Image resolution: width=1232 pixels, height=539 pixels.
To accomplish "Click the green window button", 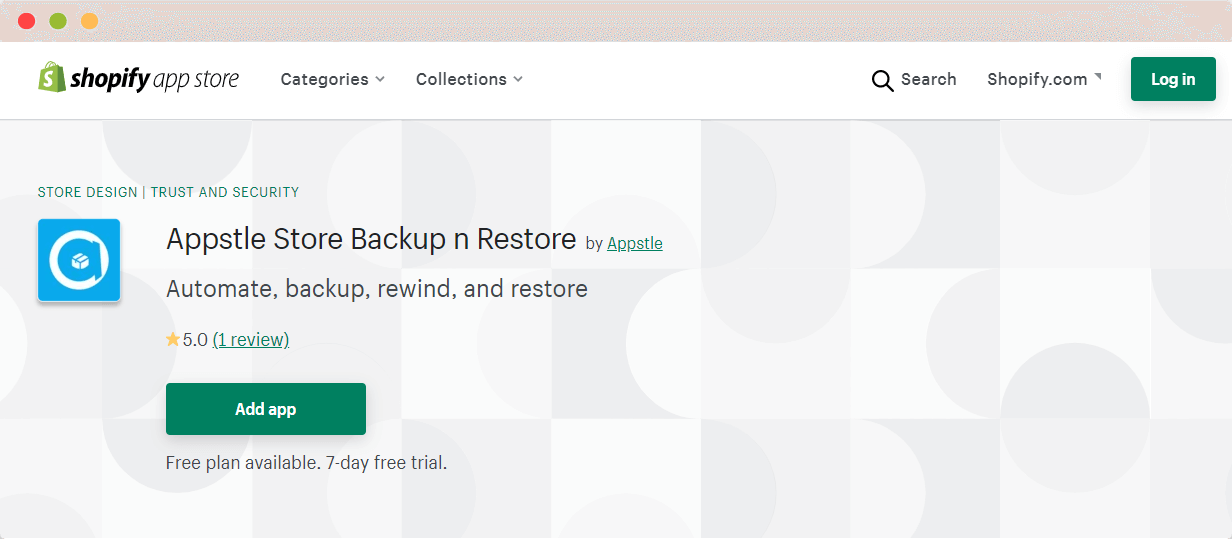I will click(x=58, y=21).
